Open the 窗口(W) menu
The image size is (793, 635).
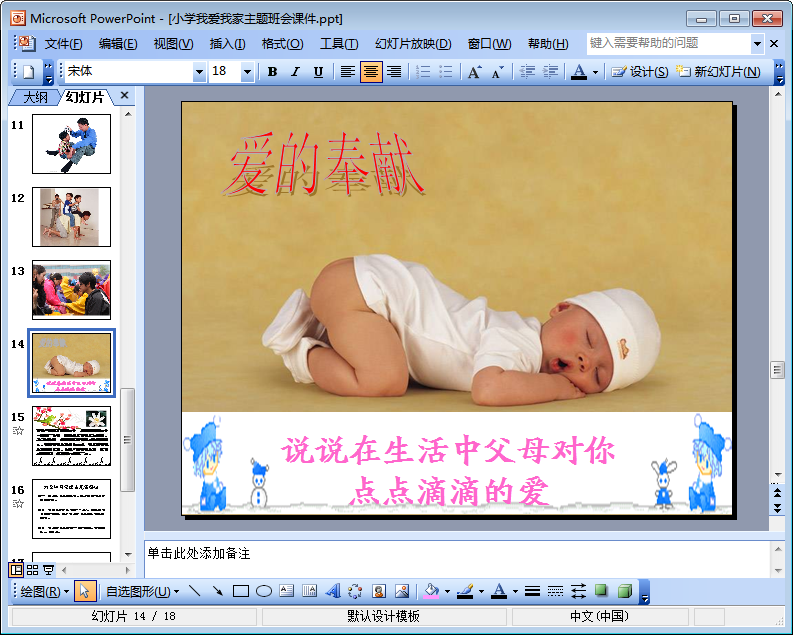490,44
